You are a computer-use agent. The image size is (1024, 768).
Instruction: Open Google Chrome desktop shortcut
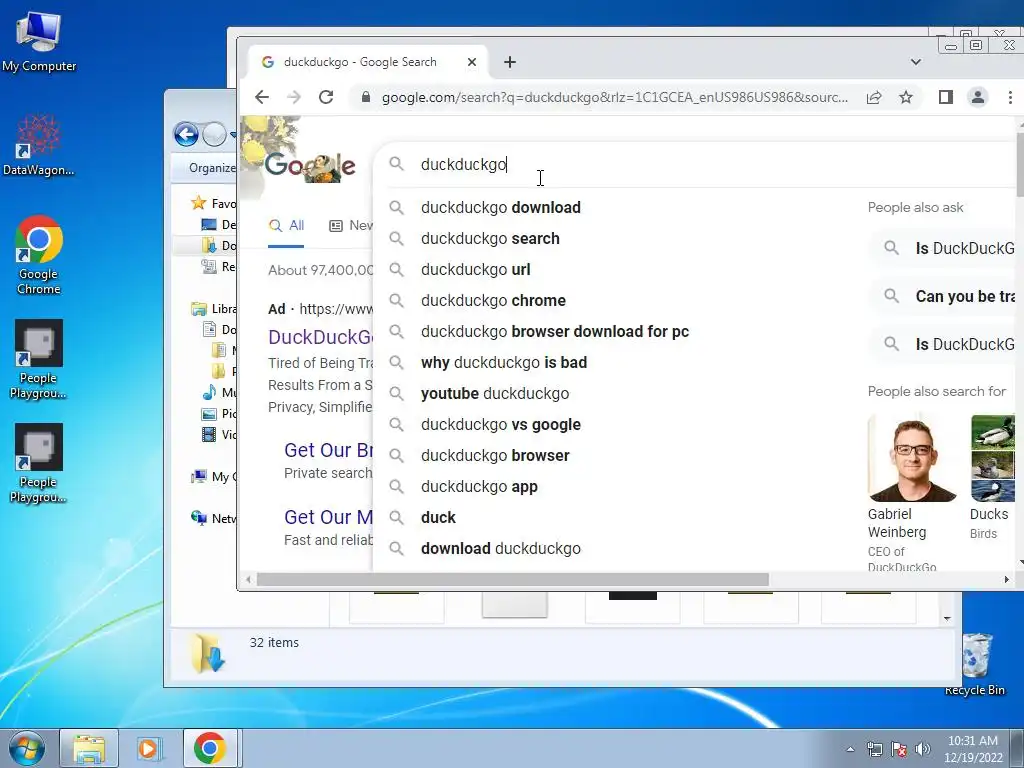coord(39,255)
